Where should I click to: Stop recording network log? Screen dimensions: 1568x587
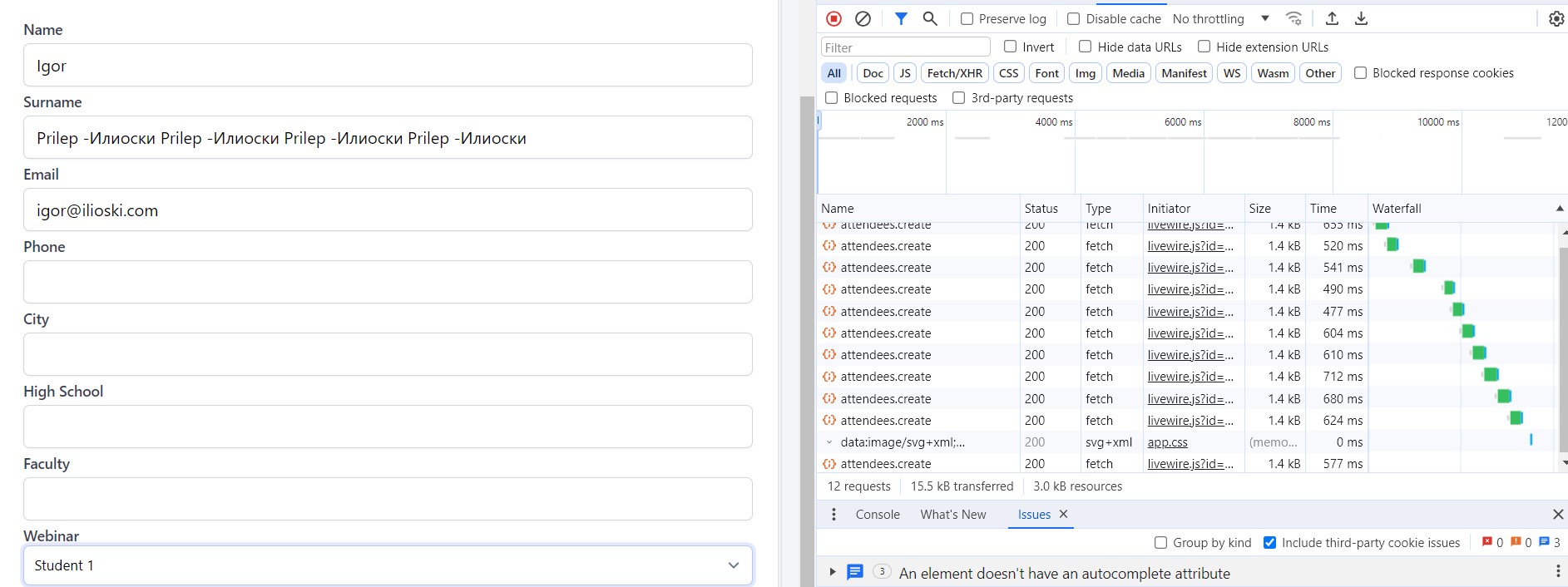click(833, 18)
